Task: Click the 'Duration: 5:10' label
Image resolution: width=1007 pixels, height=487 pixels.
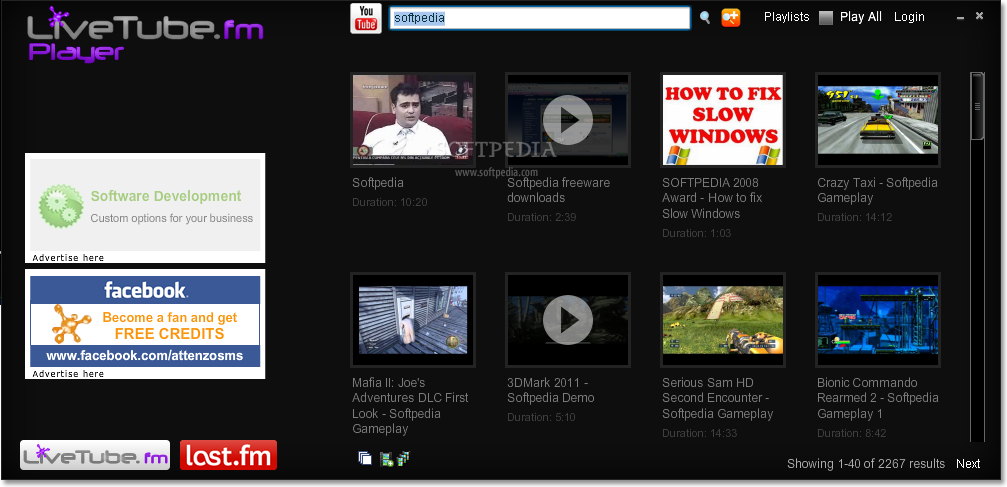Action: (x=541, y=418)
